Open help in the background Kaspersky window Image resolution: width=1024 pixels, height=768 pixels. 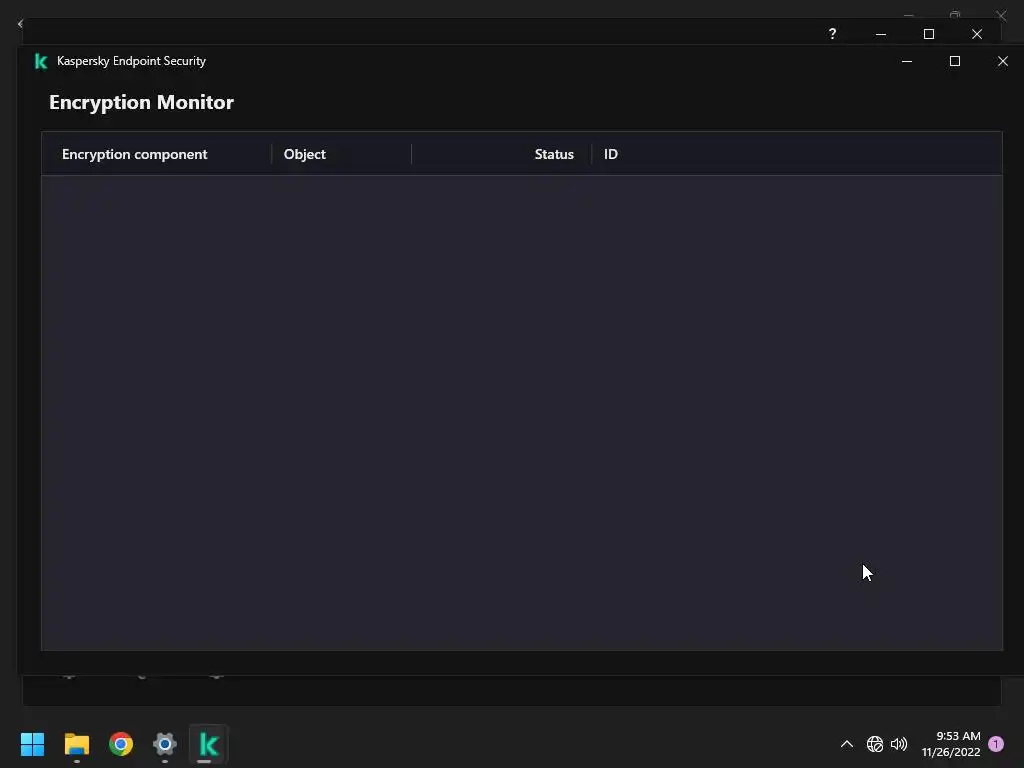[832, 34]
